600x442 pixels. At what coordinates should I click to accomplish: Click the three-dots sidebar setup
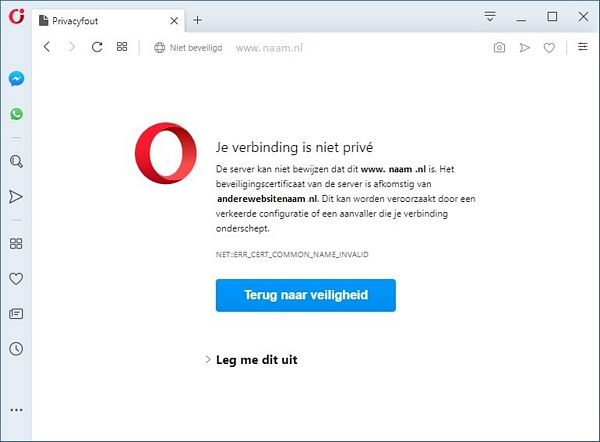click(16, 410)
